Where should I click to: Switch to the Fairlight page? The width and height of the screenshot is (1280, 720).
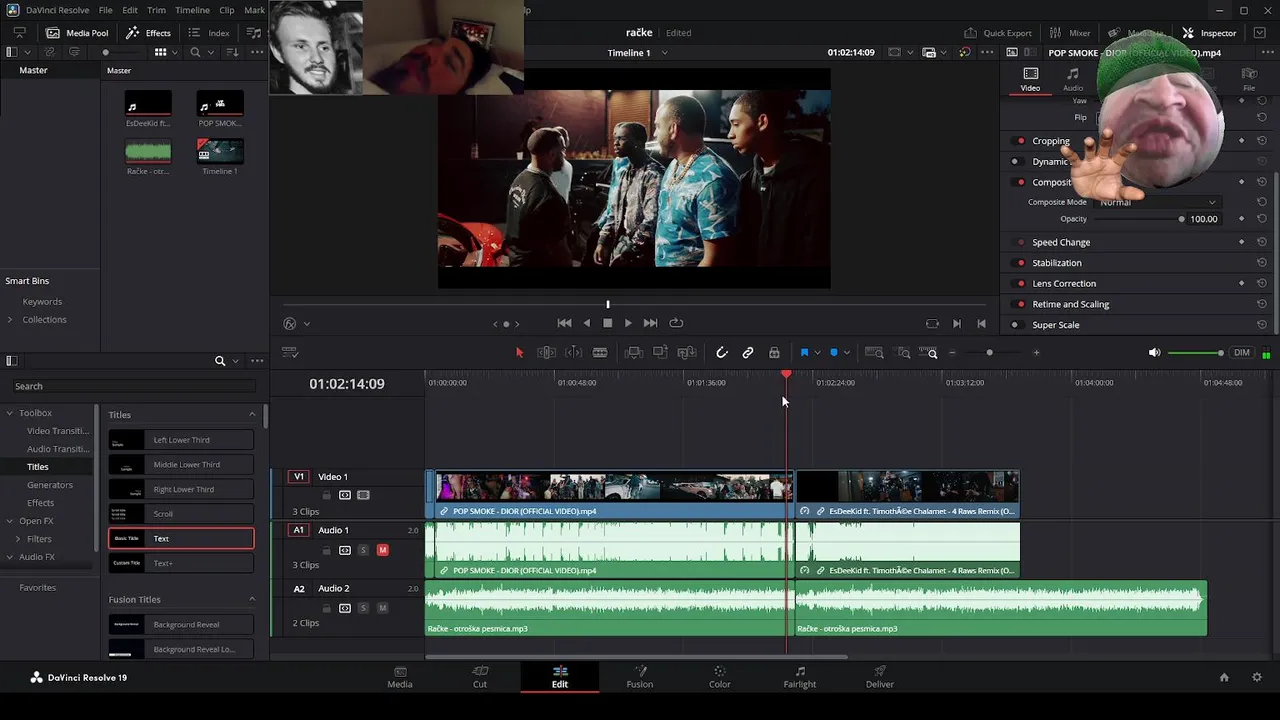tap(800, 677)
